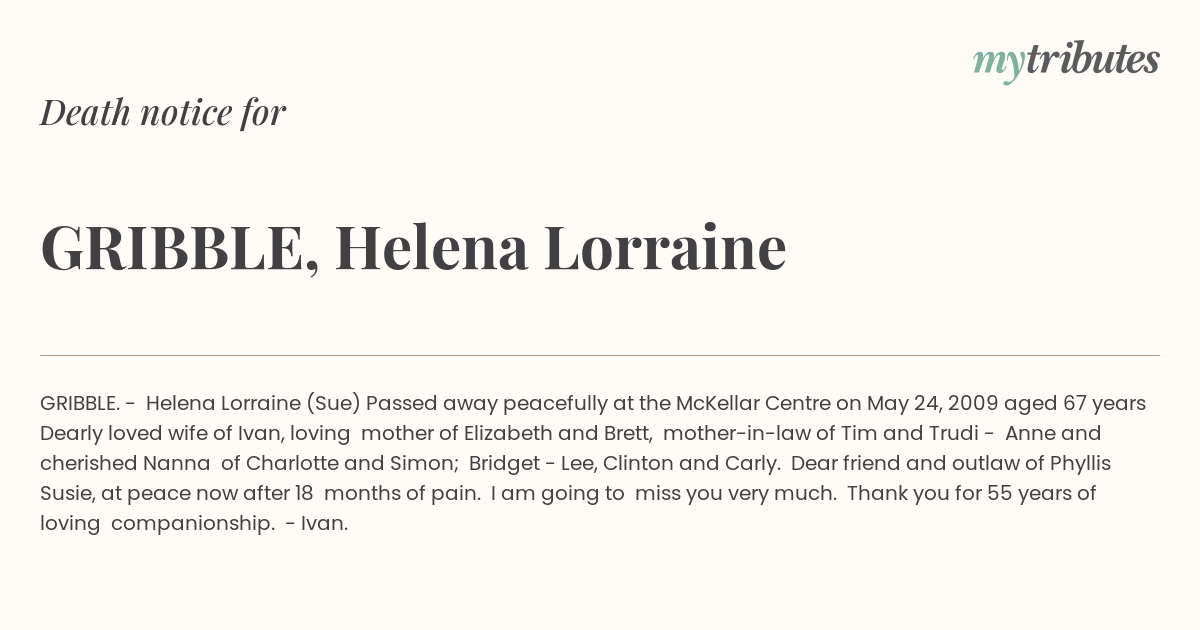The image size is (1200, 630).
Task: Click 'GRIBBLE.' at start of notice text
Action: point(80,403)
